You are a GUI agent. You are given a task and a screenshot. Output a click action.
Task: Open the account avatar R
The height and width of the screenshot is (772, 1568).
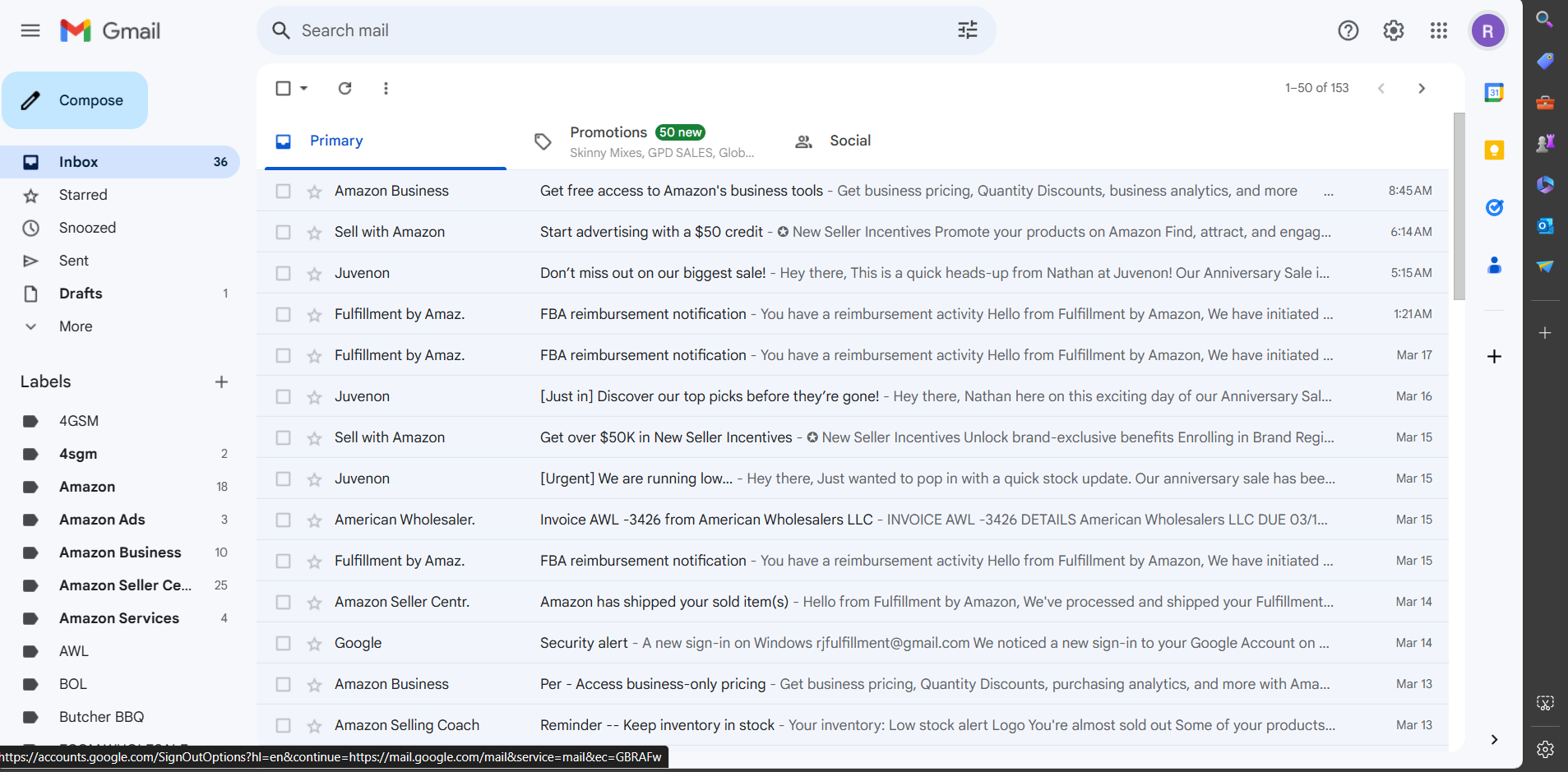pyautogui.click(x=1488, y=31)
